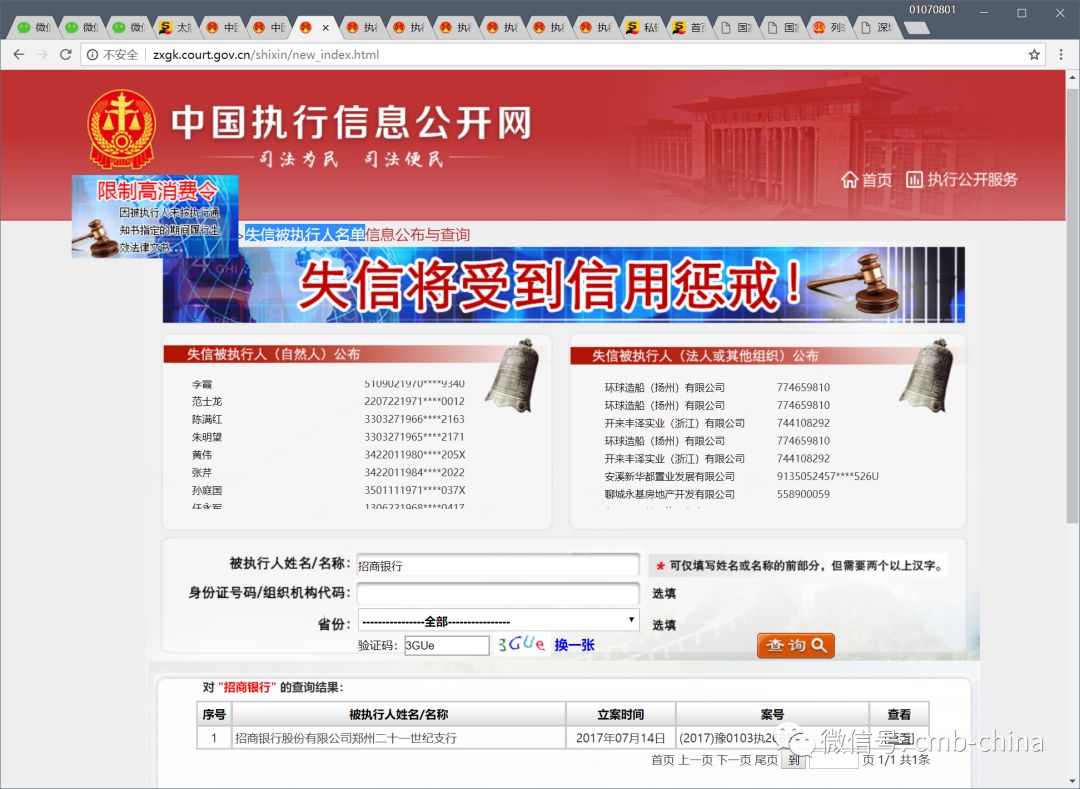
Task: Click the name 朱明望 in natural persons list
Action: coord(207,437)
